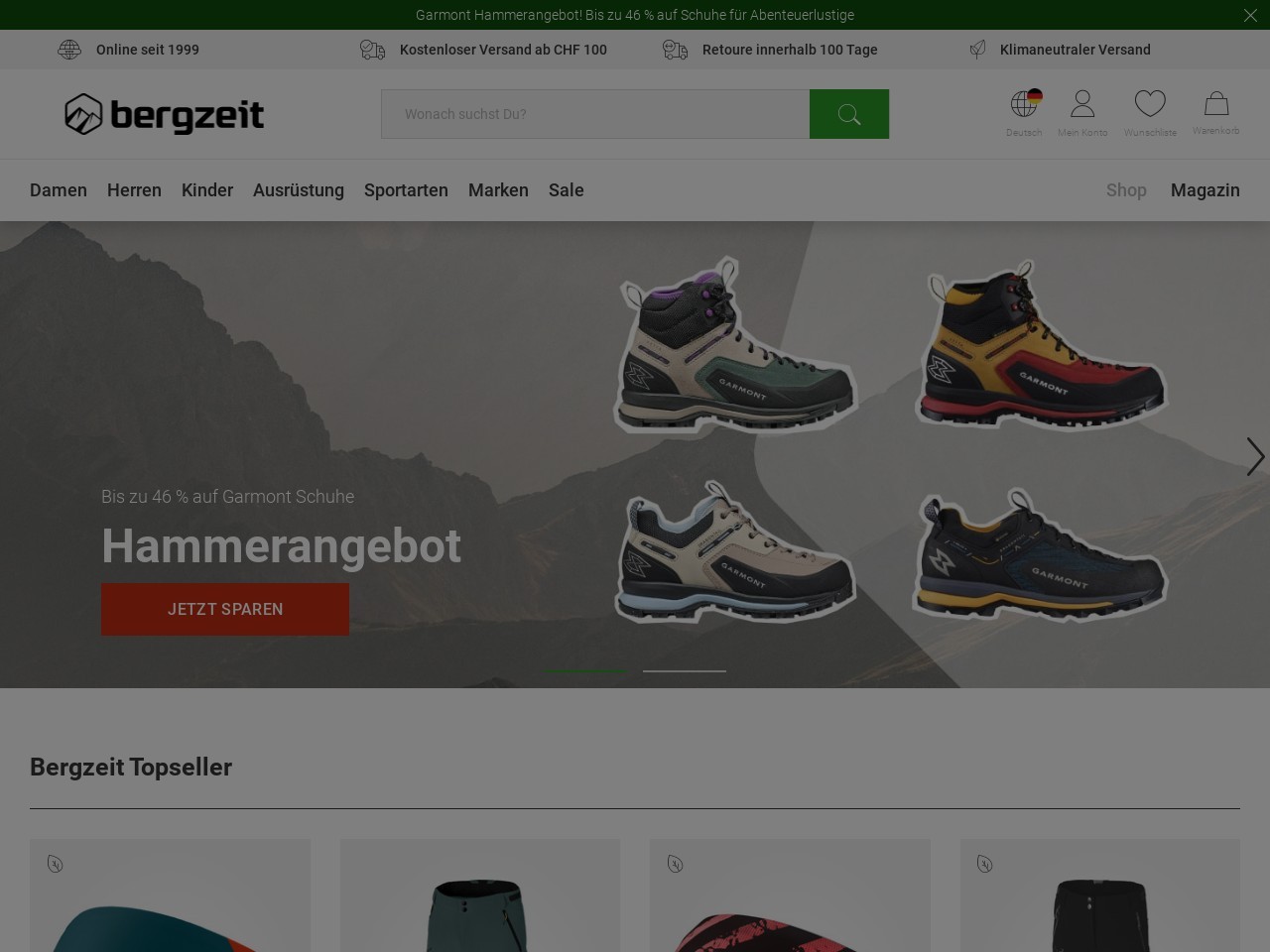Open the Deutsch language globe selector
The height and width of the screenshot is (952, 1270).
[1025, 112]
